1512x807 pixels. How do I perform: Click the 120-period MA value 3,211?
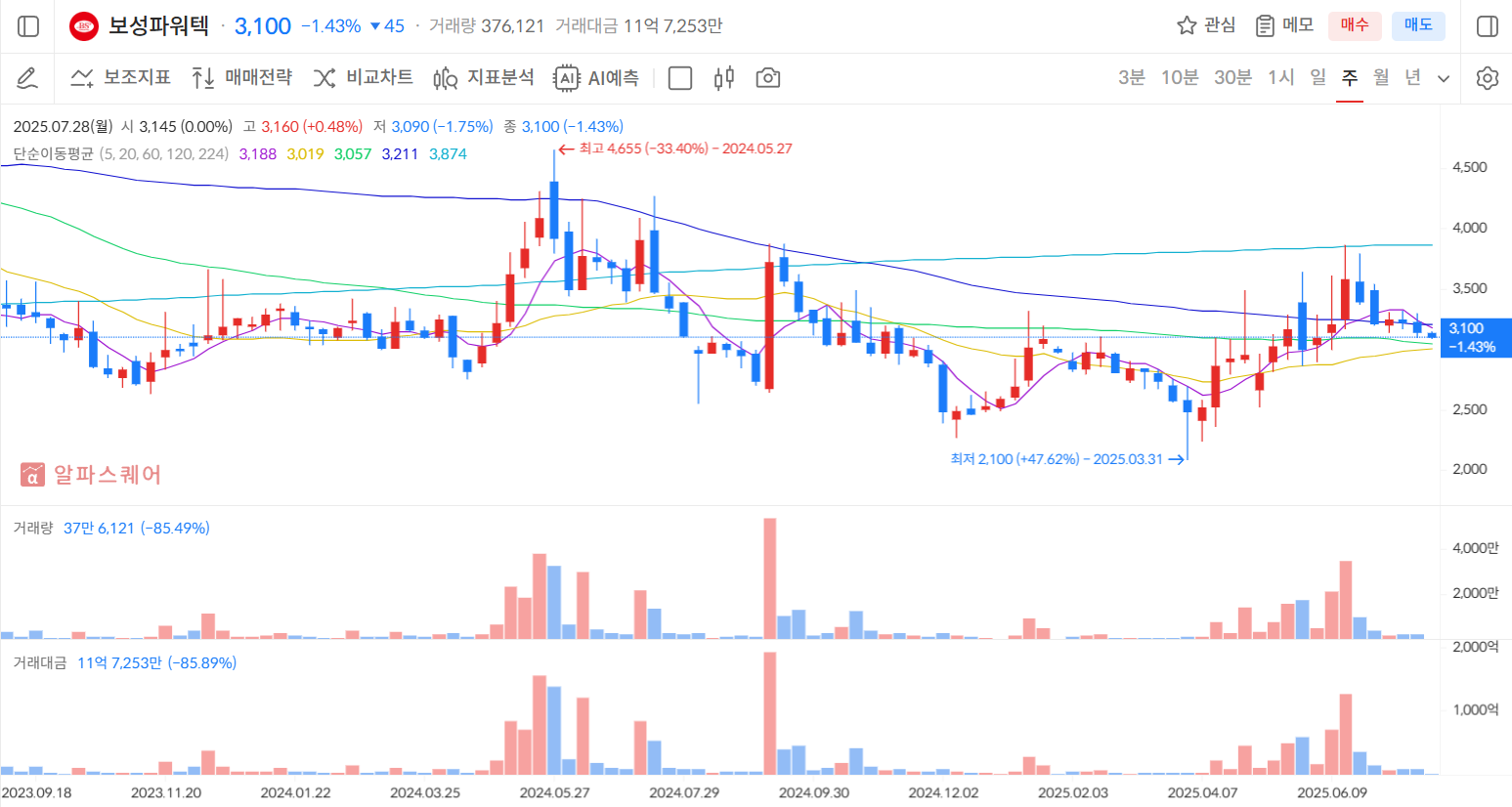(400, 154)
